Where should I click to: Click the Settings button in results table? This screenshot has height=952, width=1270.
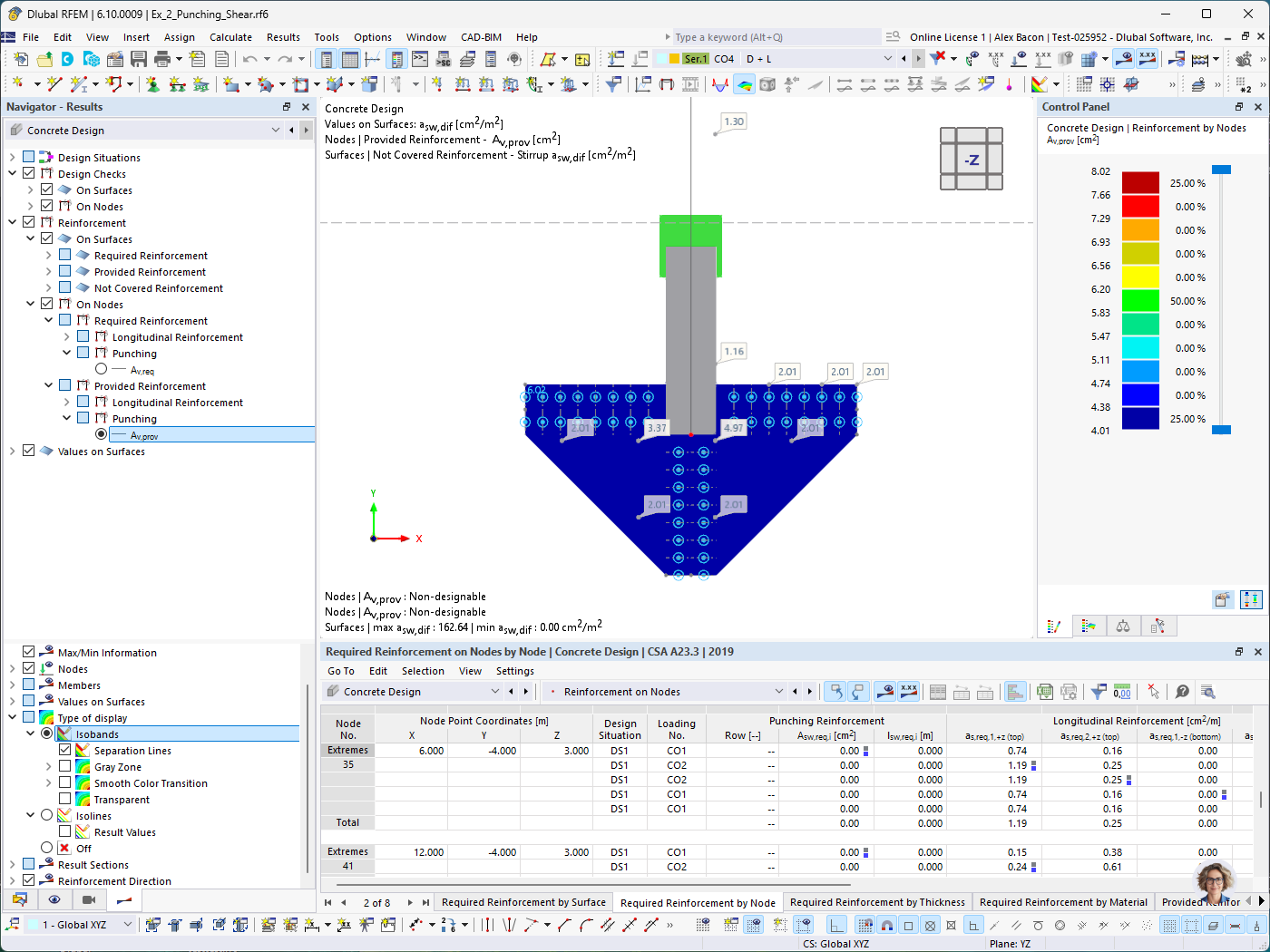515,671
